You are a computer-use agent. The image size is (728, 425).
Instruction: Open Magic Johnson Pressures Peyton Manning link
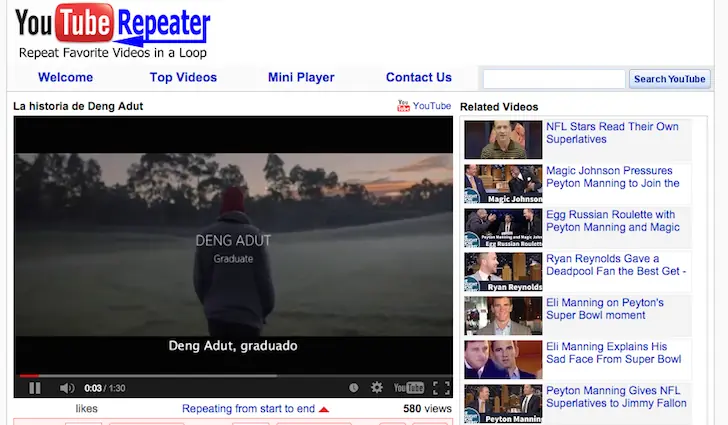point(612,177)
